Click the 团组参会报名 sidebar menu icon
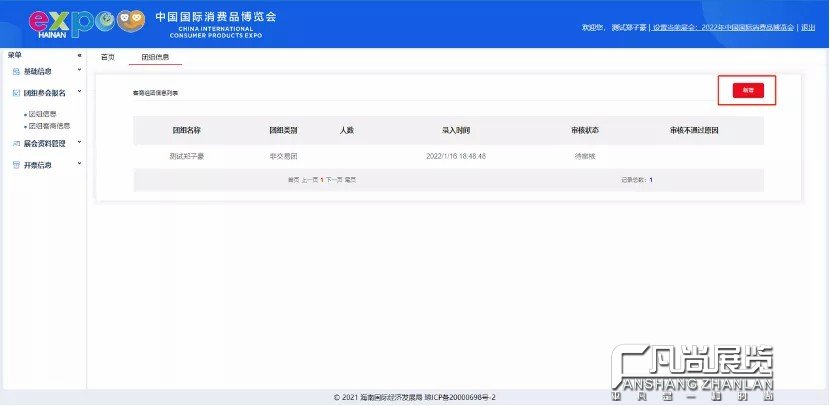 [15, 93]
